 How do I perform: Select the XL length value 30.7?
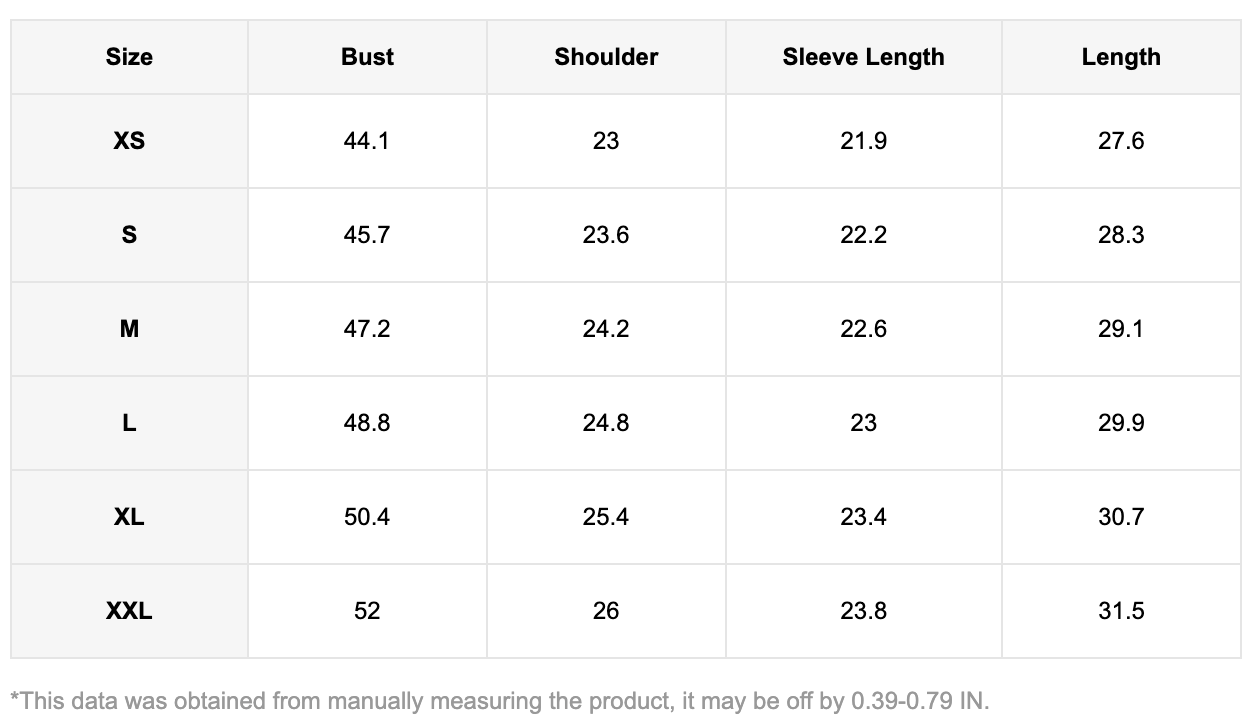pyautogui.click(x=1120, y=517)
